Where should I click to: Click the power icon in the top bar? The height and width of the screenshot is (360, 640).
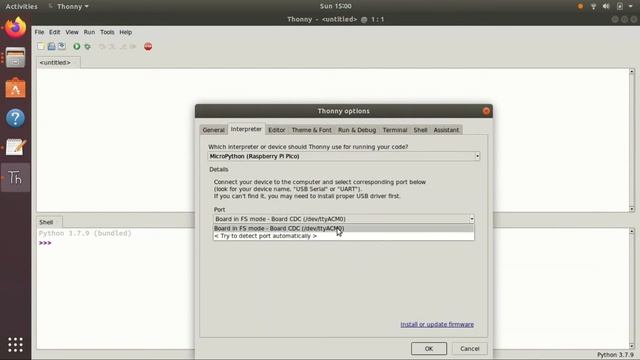(620, 6)
